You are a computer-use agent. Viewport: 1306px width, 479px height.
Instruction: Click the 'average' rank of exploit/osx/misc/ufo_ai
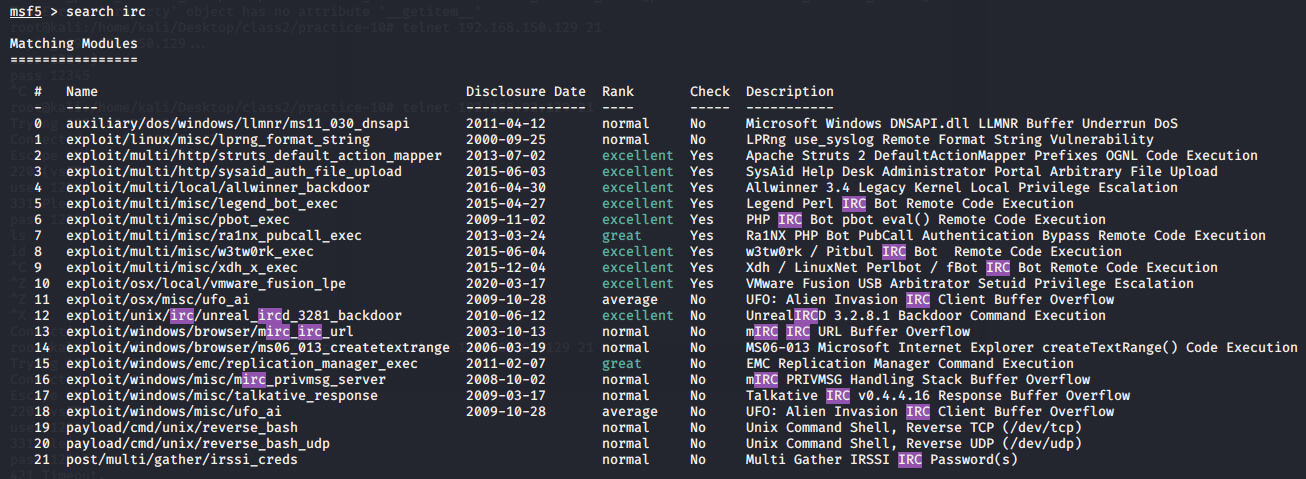tap(630, 300)
